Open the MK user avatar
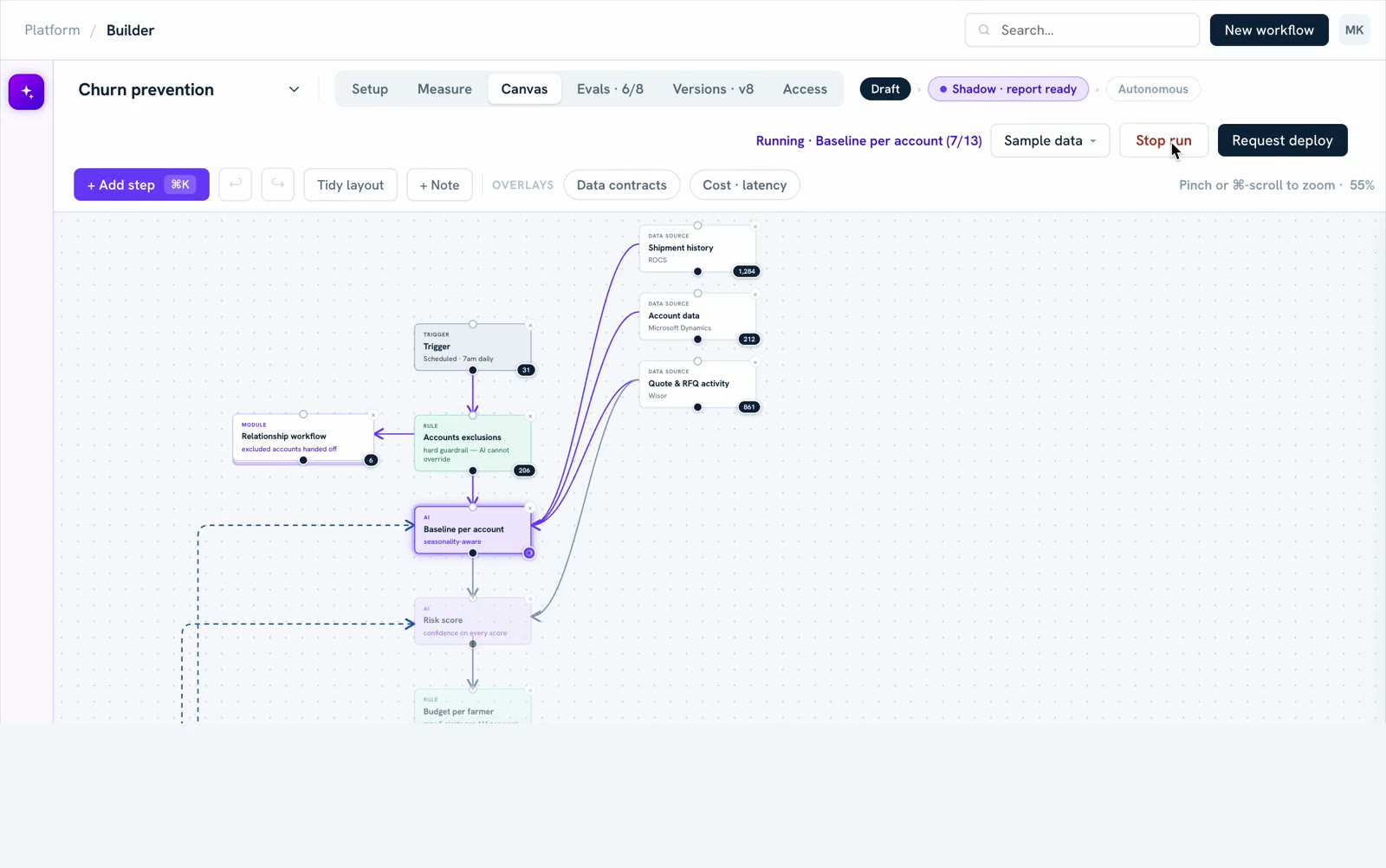Screen dimensions: 1386x868 1354,30
